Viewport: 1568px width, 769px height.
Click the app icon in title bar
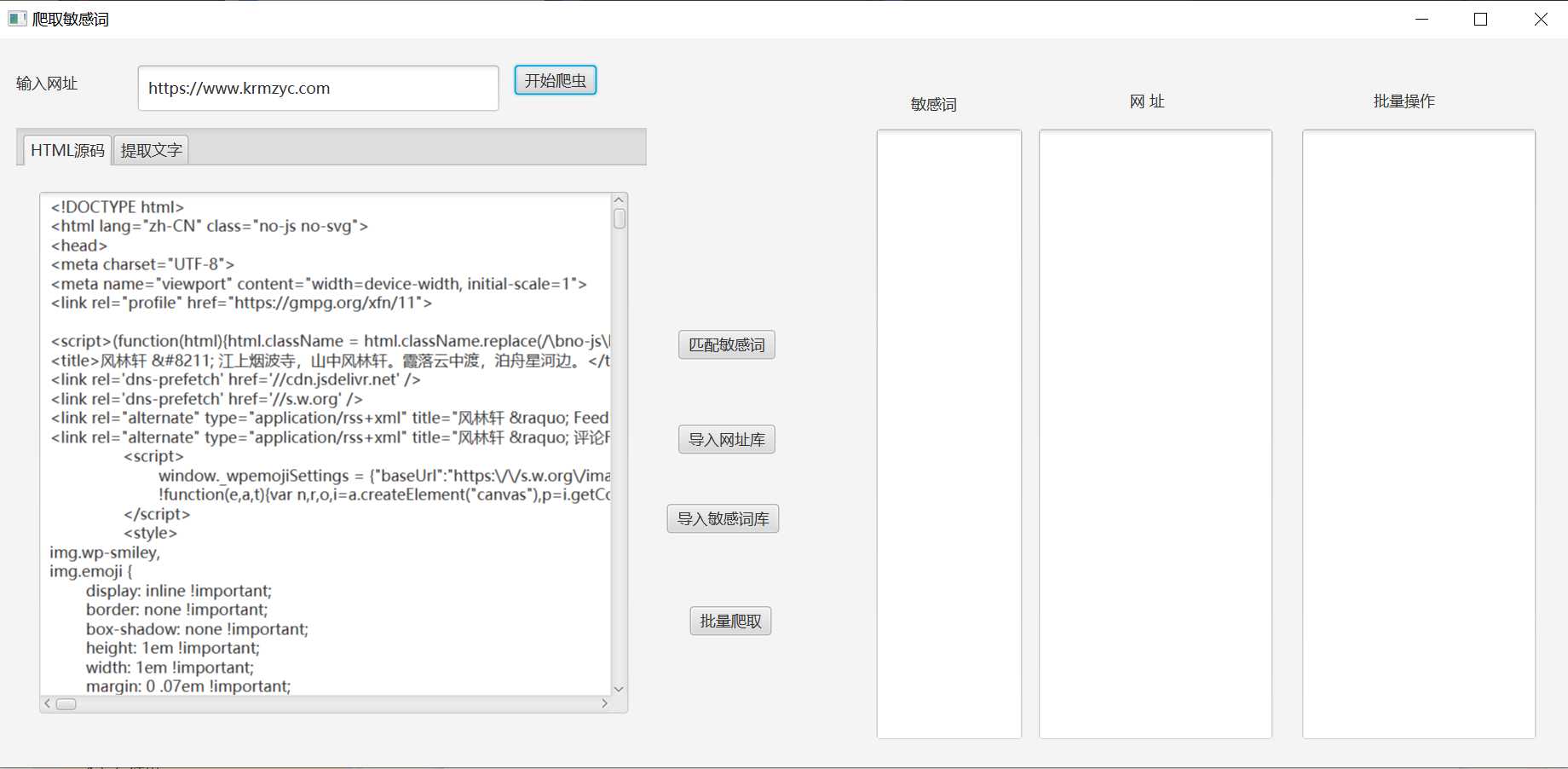click(x=17, y=19)
